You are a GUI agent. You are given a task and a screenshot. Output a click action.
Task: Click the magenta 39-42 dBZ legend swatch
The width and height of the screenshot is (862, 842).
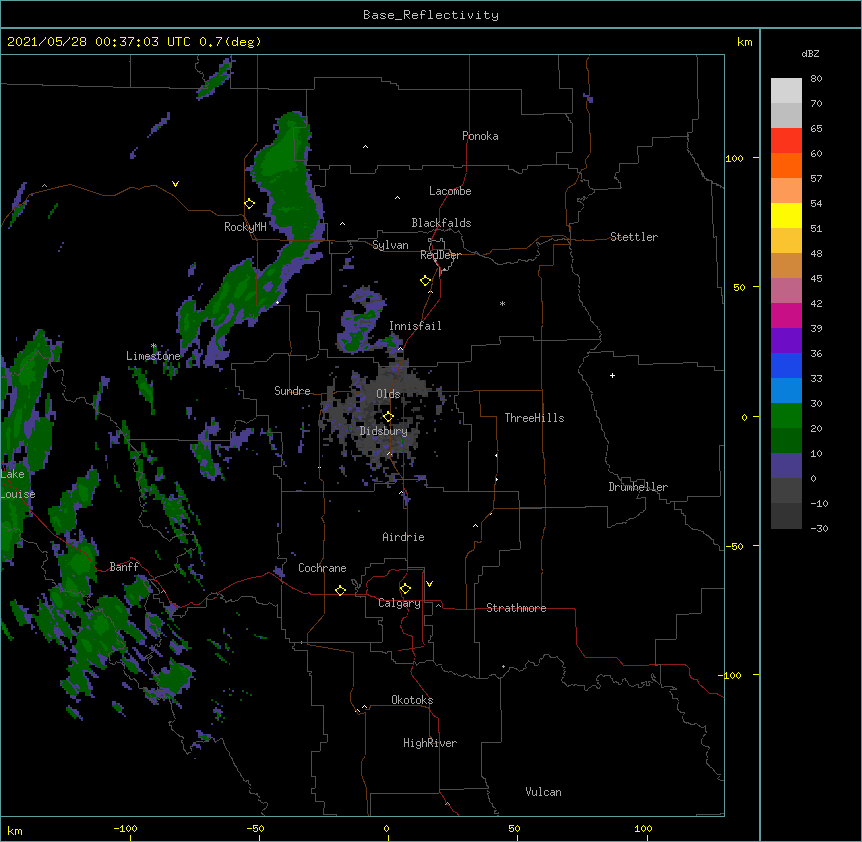point(786,315)
